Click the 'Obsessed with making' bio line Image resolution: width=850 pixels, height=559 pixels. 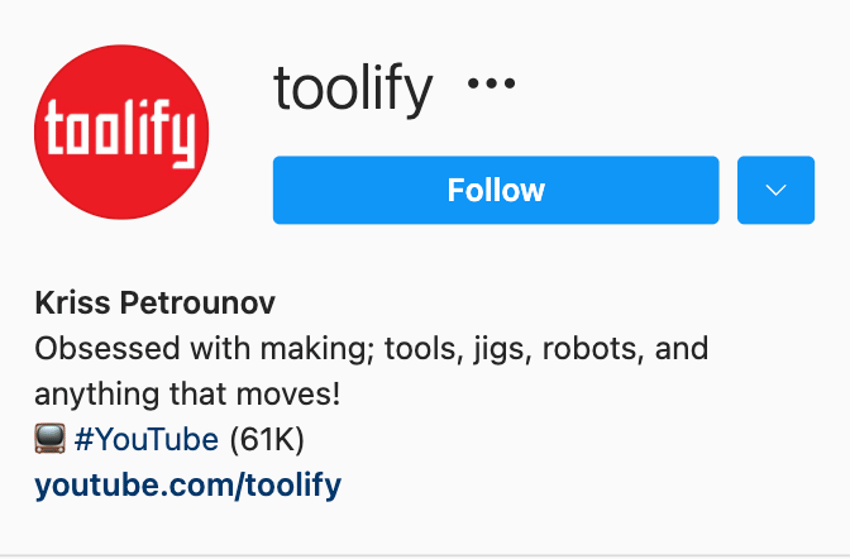coord(371,349)
